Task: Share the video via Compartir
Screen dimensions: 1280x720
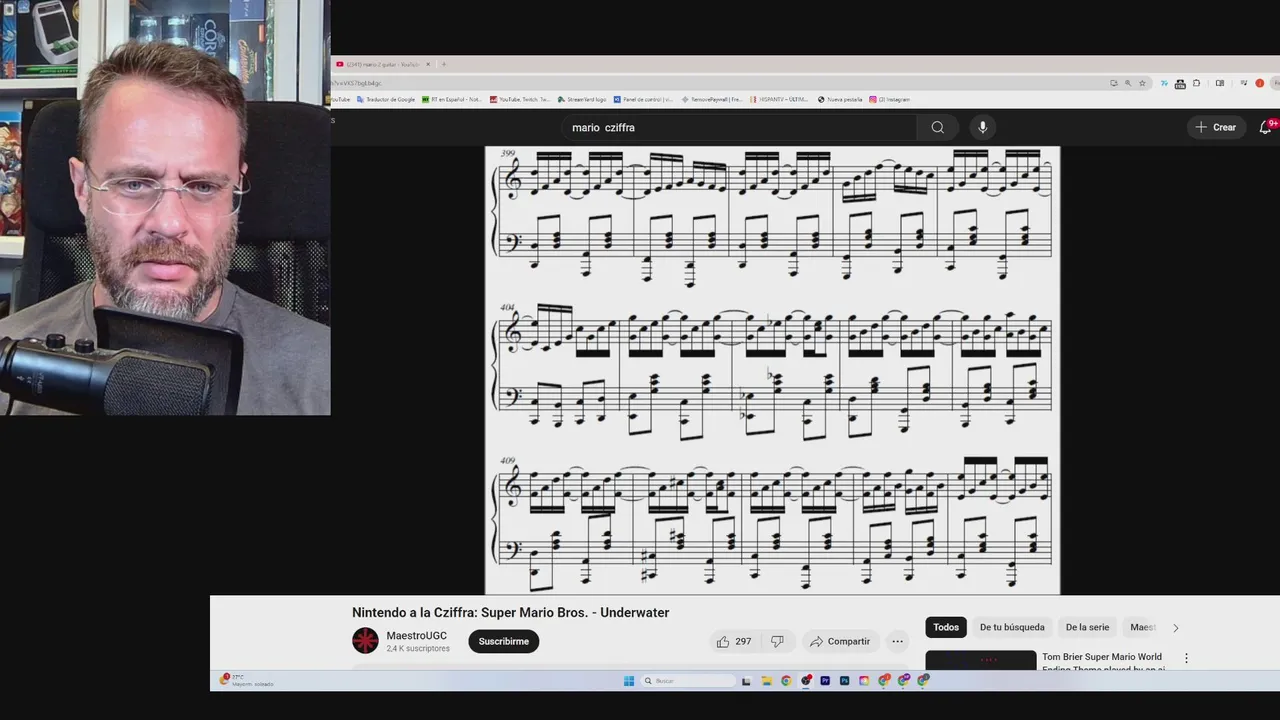Action: pos(840,641)
